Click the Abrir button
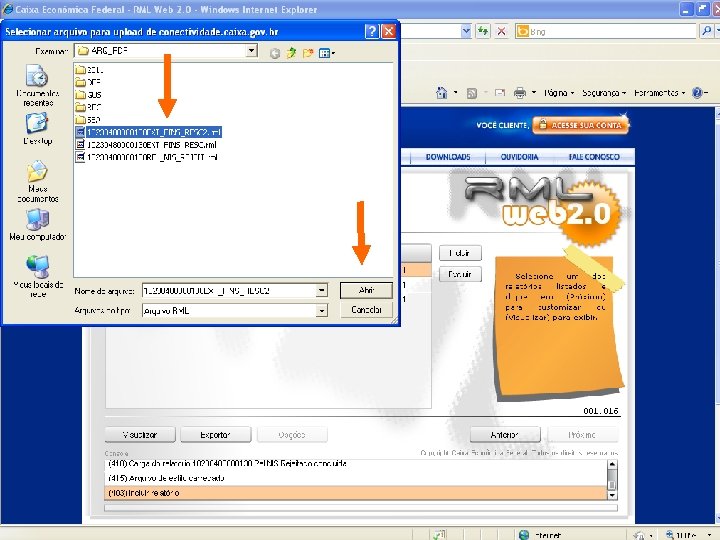This screenshot has height=540, width=720. (x=366, y=290)
